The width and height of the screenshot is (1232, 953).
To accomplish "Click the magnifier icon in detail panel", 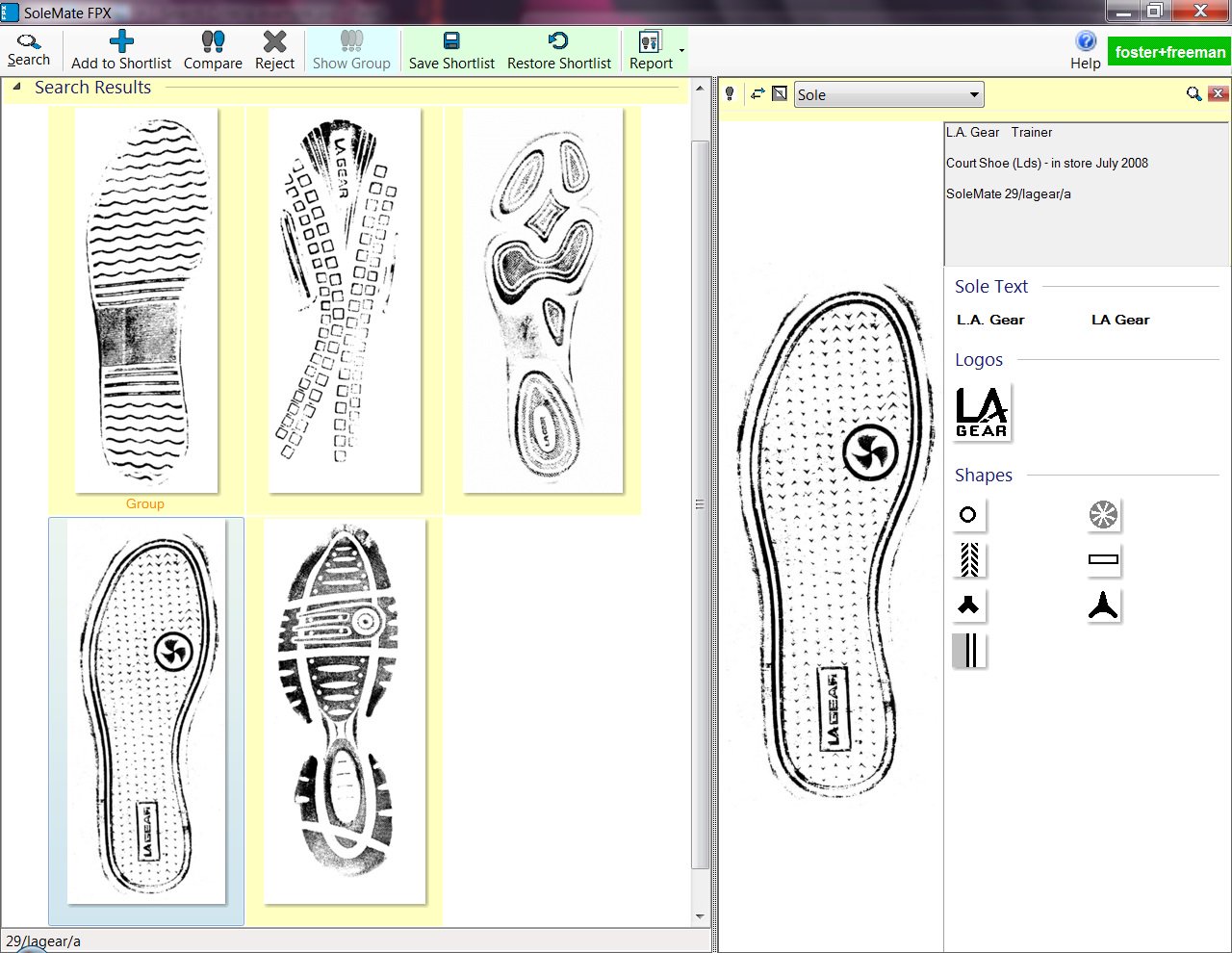I will tap(1193, 93).
